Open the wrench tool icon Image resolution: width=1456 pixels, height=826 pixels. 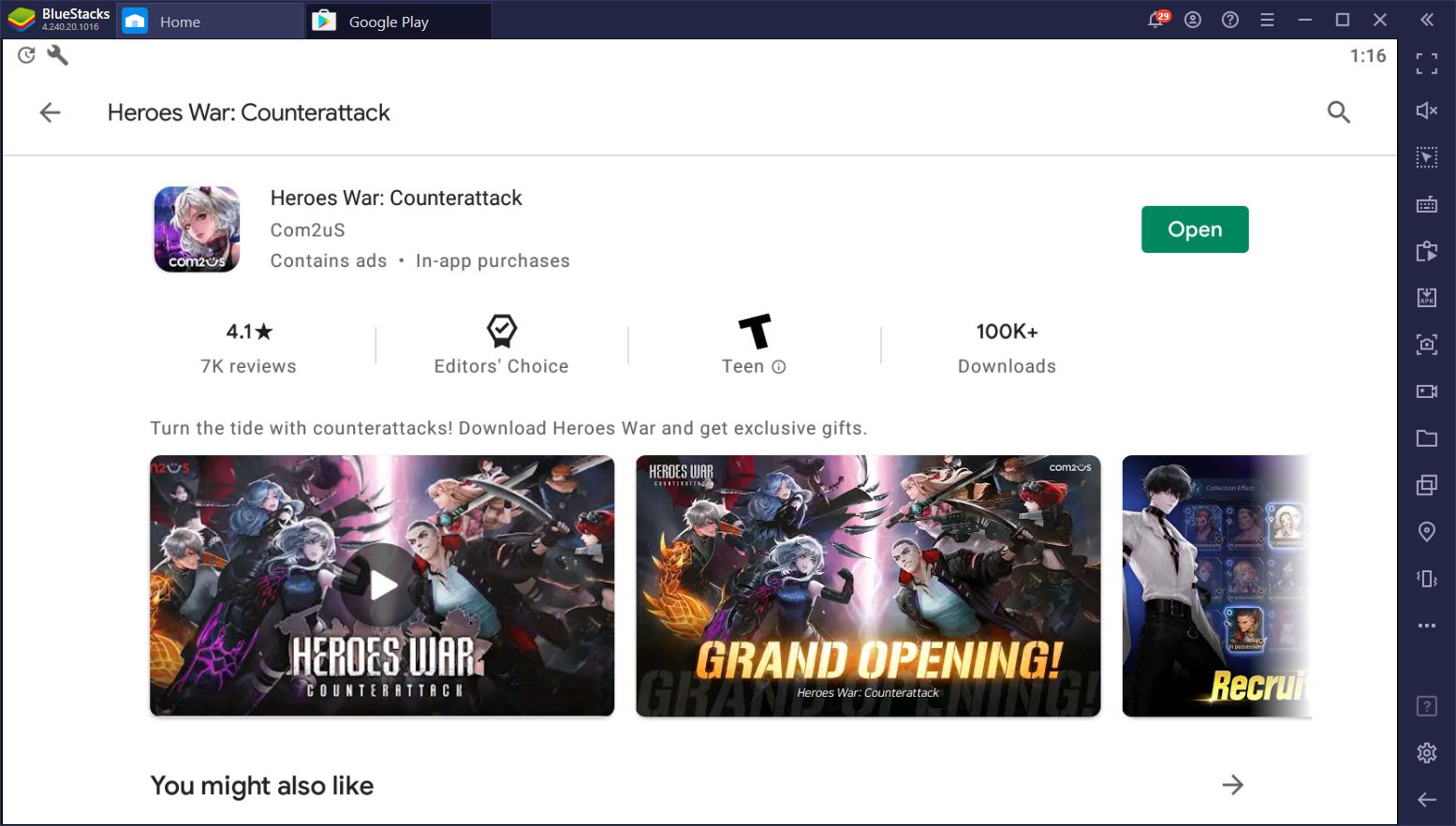point(57,55)
